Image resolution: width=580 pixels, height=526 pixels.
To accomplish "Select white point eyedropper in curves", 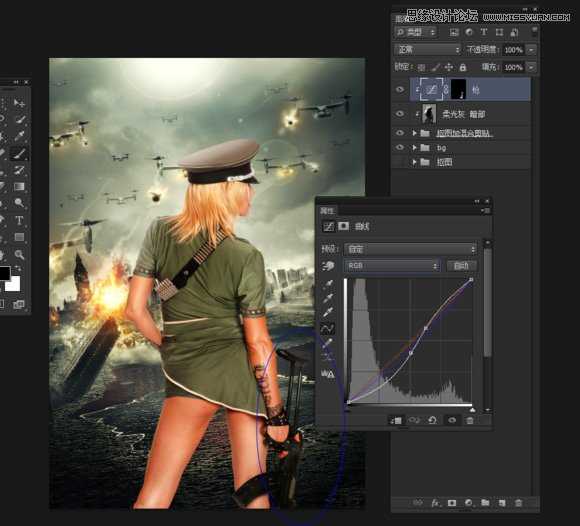I will tap(328, 313).
